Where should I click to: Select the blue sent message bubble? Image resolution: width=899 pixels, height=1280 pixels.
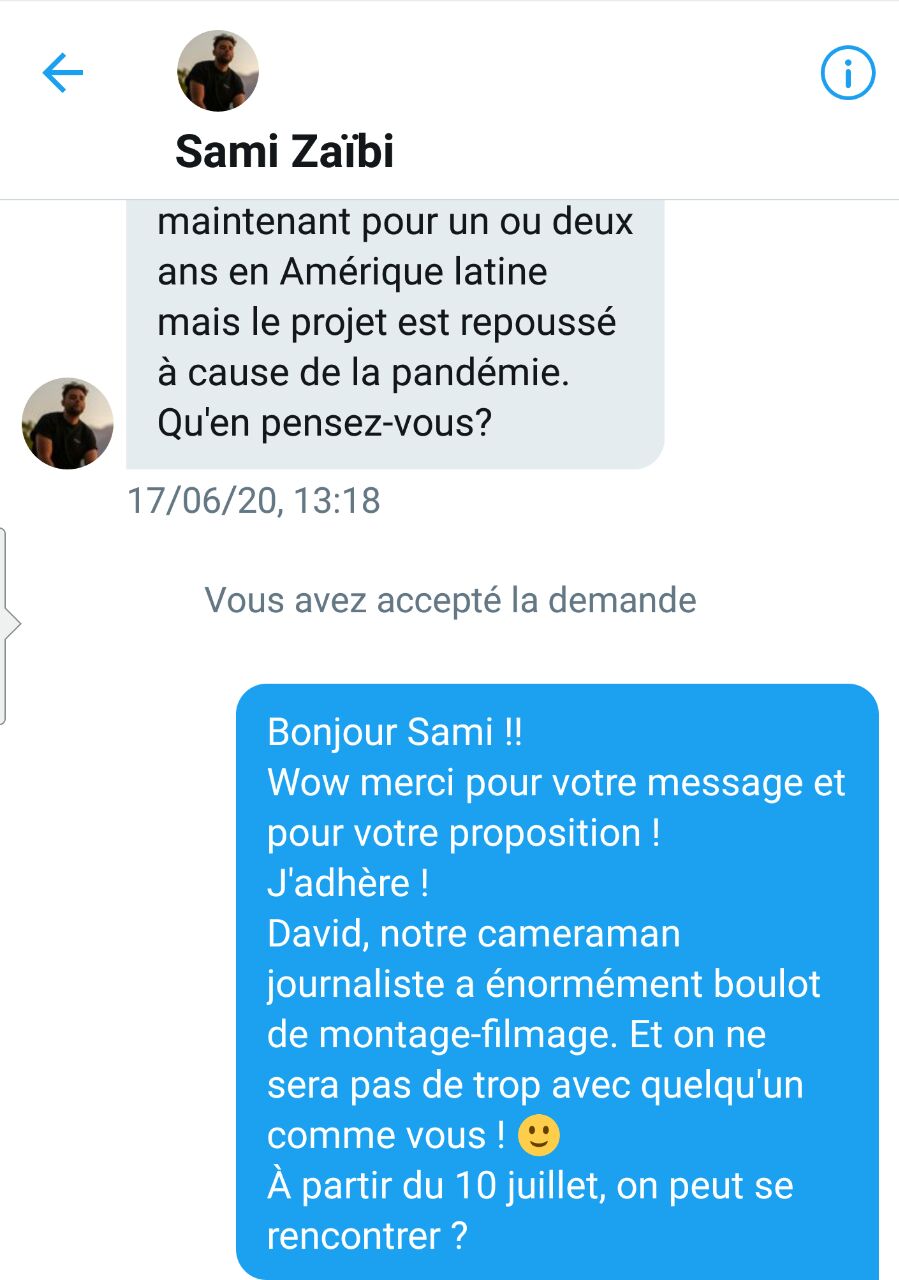(557, 982)
